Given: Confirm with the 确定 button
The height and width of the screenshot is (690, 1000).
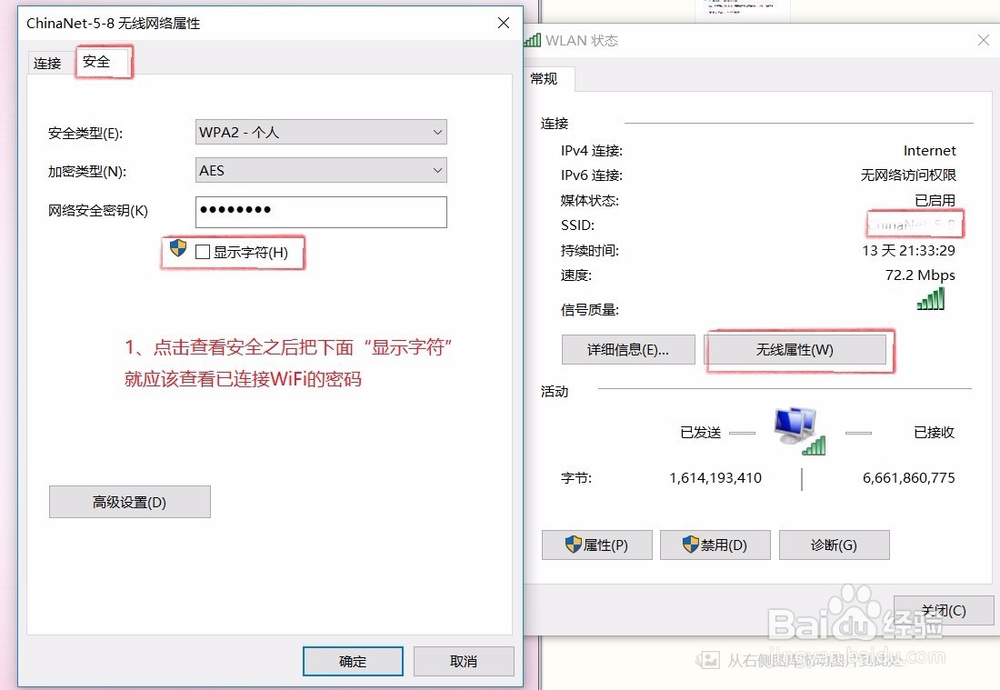Looking at the screenshot, I should click(x=353, y=661).
